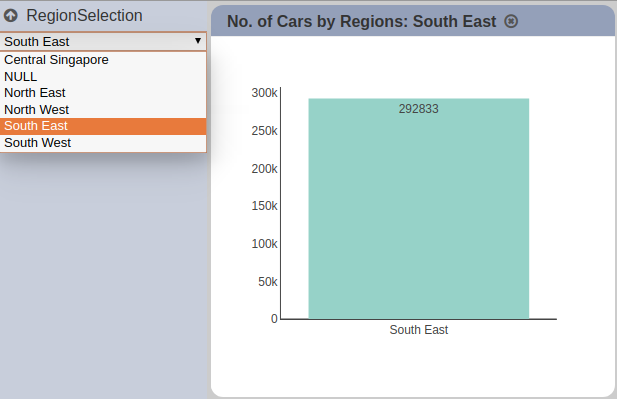
Task: Click the 100k y-axis tick label
Action: coord(264,244)
